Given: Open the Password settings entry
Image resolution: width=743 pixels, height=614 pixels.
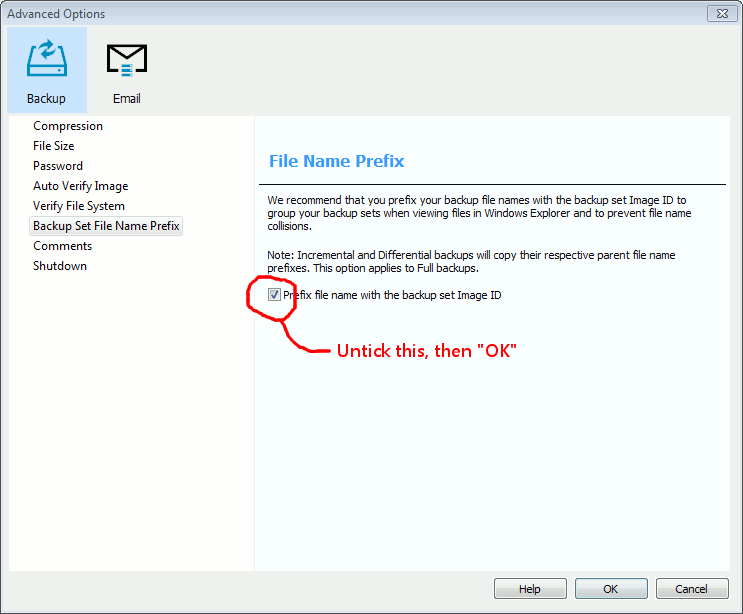Looking at the screenshot, I should click(58, 166).
